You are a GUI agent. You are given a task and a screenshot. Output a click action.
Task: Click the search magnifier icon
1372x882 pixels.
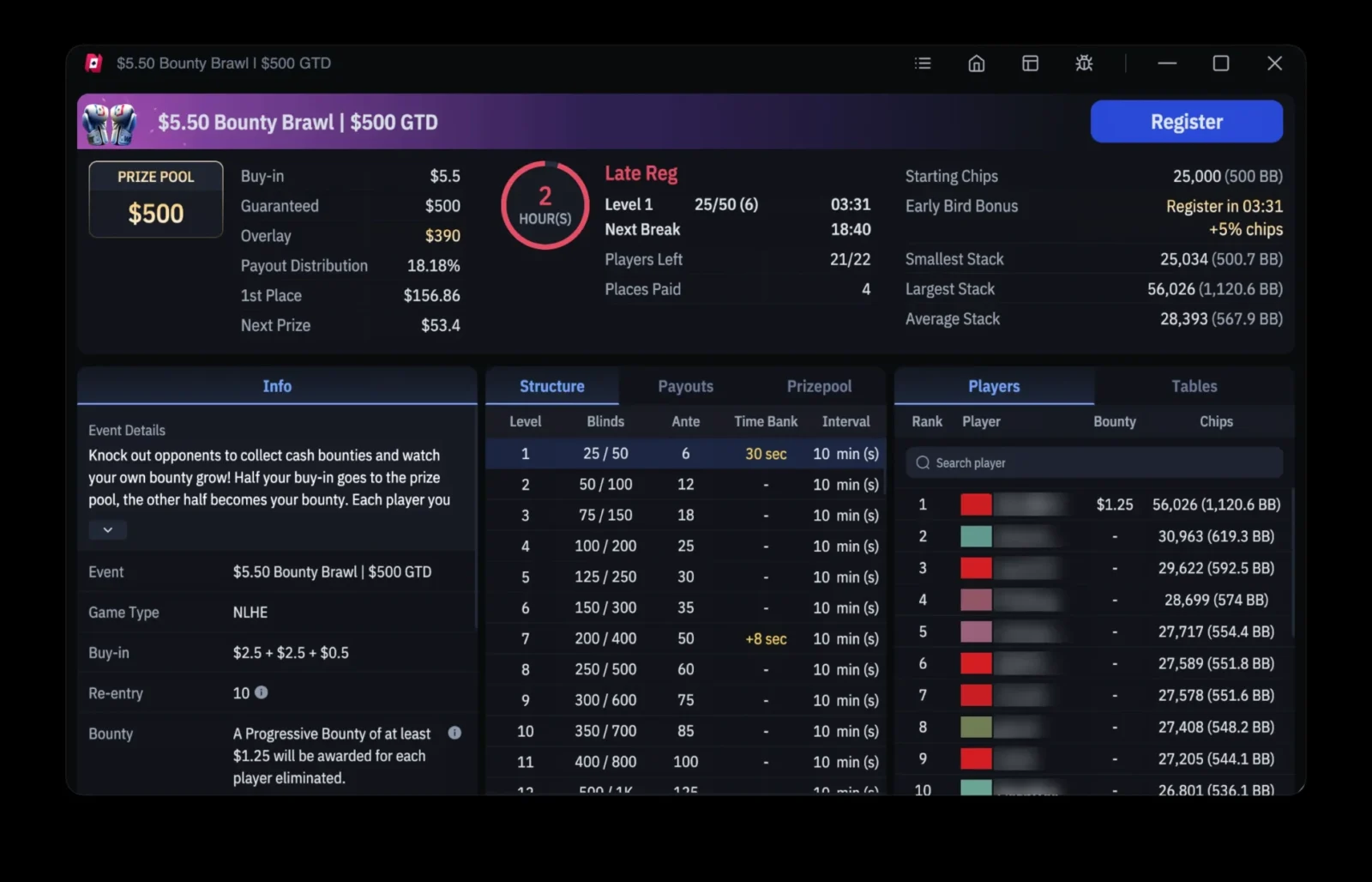pos(923,462)
